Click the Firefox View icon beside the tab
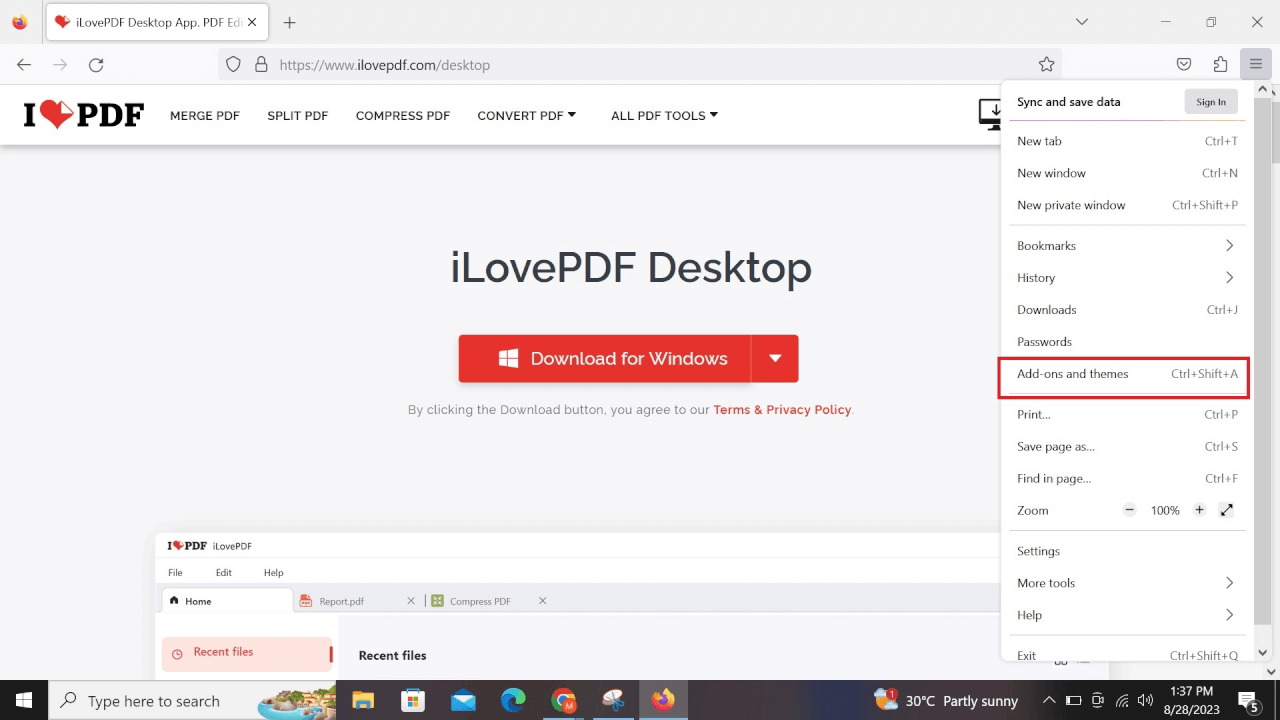This screenshot has height=720, width=1280. (x=20, y=22)
